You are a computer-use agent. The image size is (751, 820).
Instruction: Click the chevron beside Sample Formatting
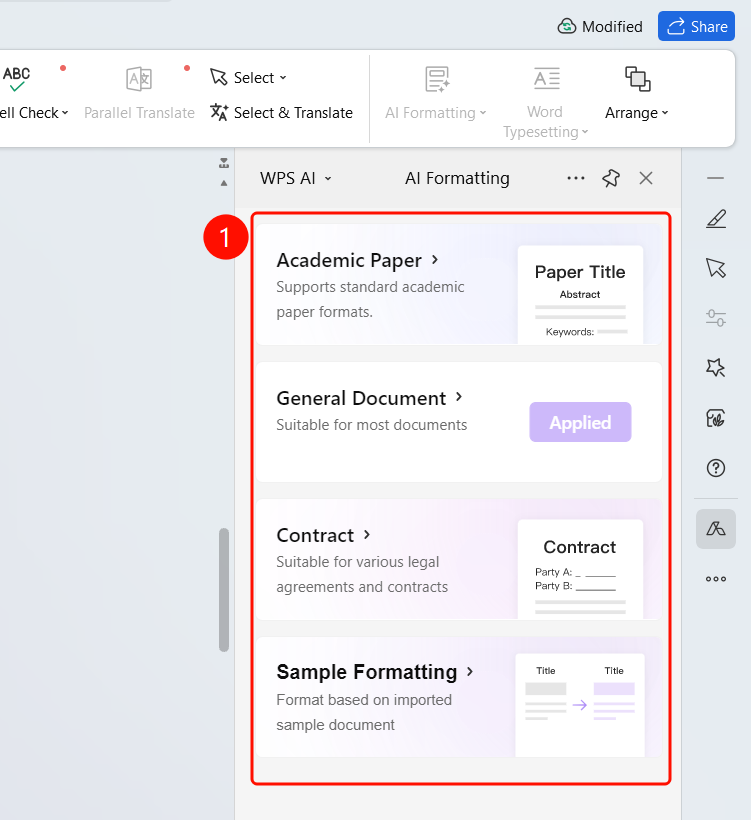(x=470, y=671)
